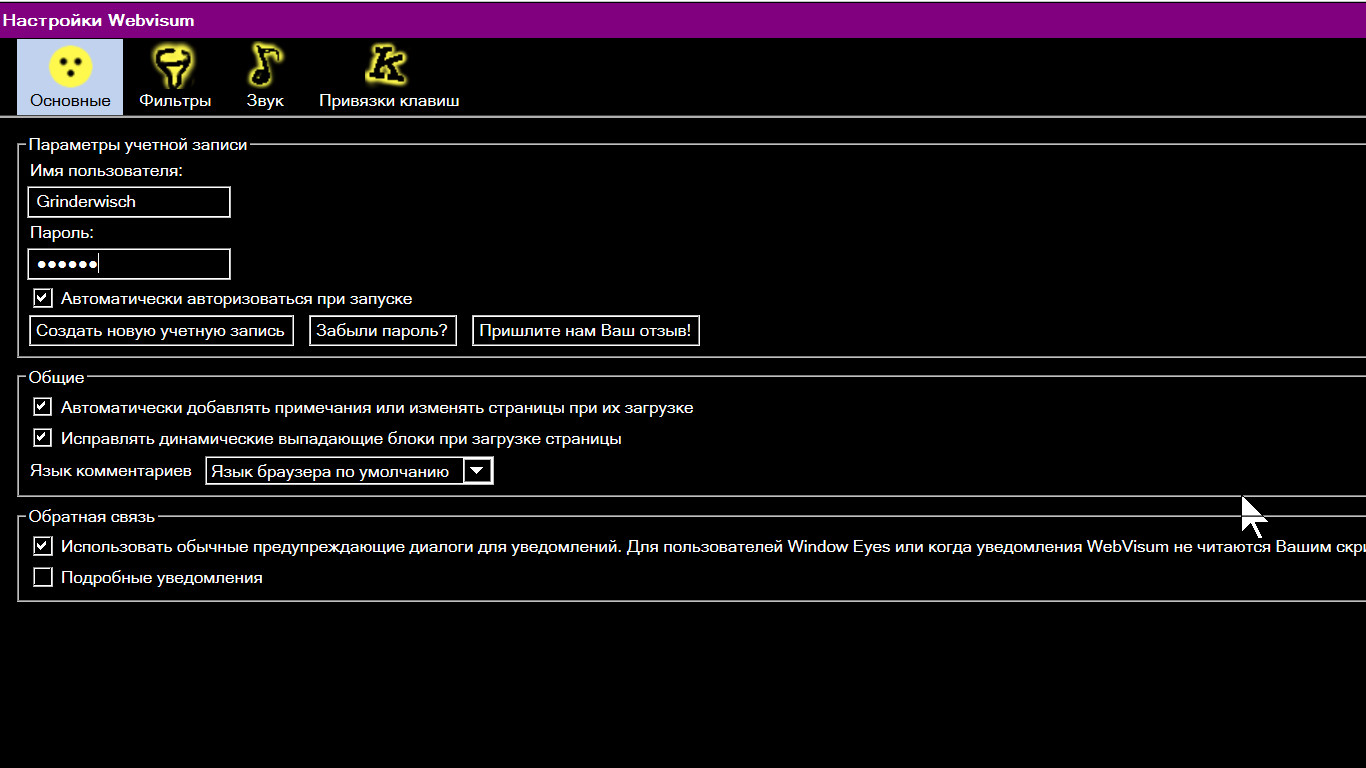The height and width of the screenshot is (768, 1366).
Task: Click the Забыли пароль? button
Action: (x=382, y=331)
